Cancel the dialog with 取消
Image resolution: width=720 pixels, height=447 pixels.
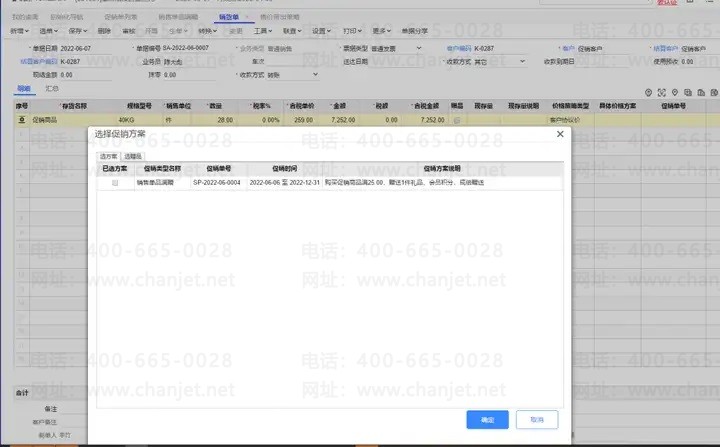537,419
